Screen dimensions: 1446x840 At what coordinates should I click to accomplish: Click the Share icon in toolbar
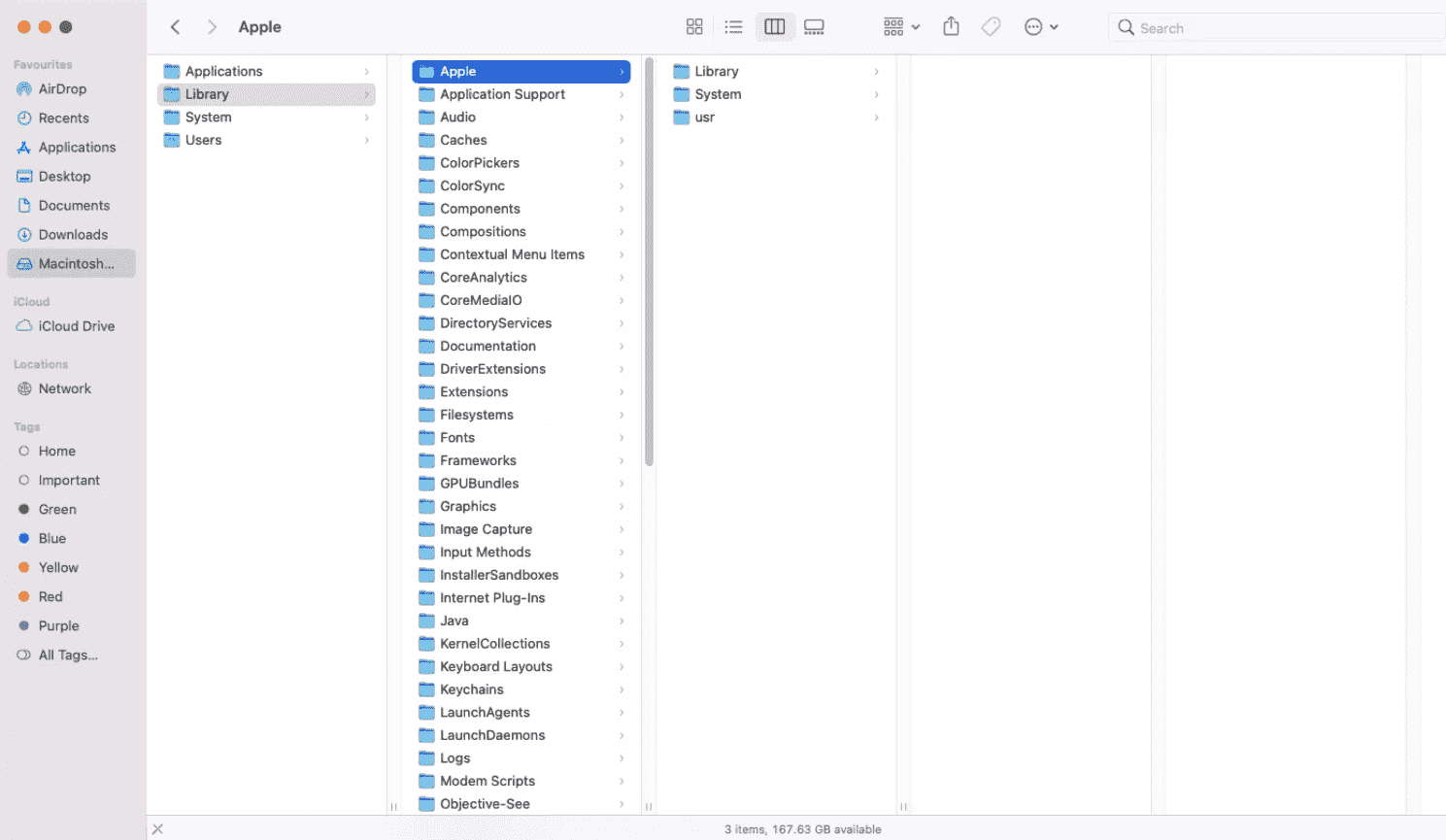pyautogui.click(x=951, y=27)
